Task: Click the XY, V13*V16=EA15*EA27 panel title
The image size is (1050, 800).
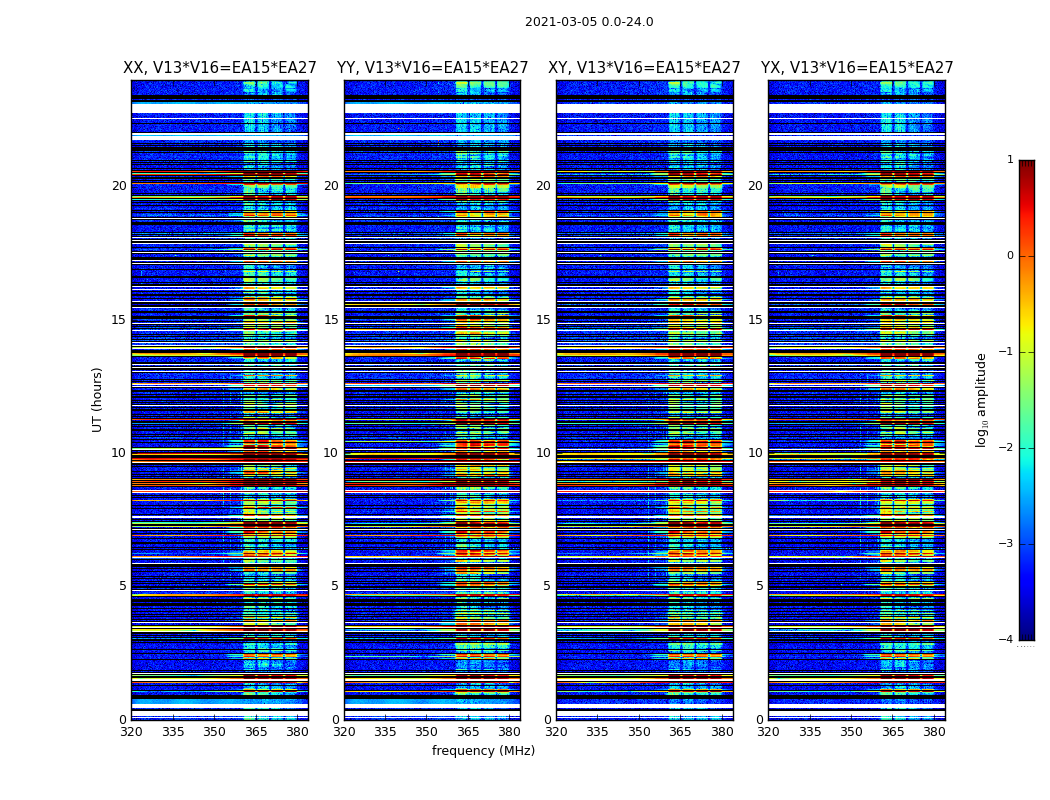Action: coord(644,68)
